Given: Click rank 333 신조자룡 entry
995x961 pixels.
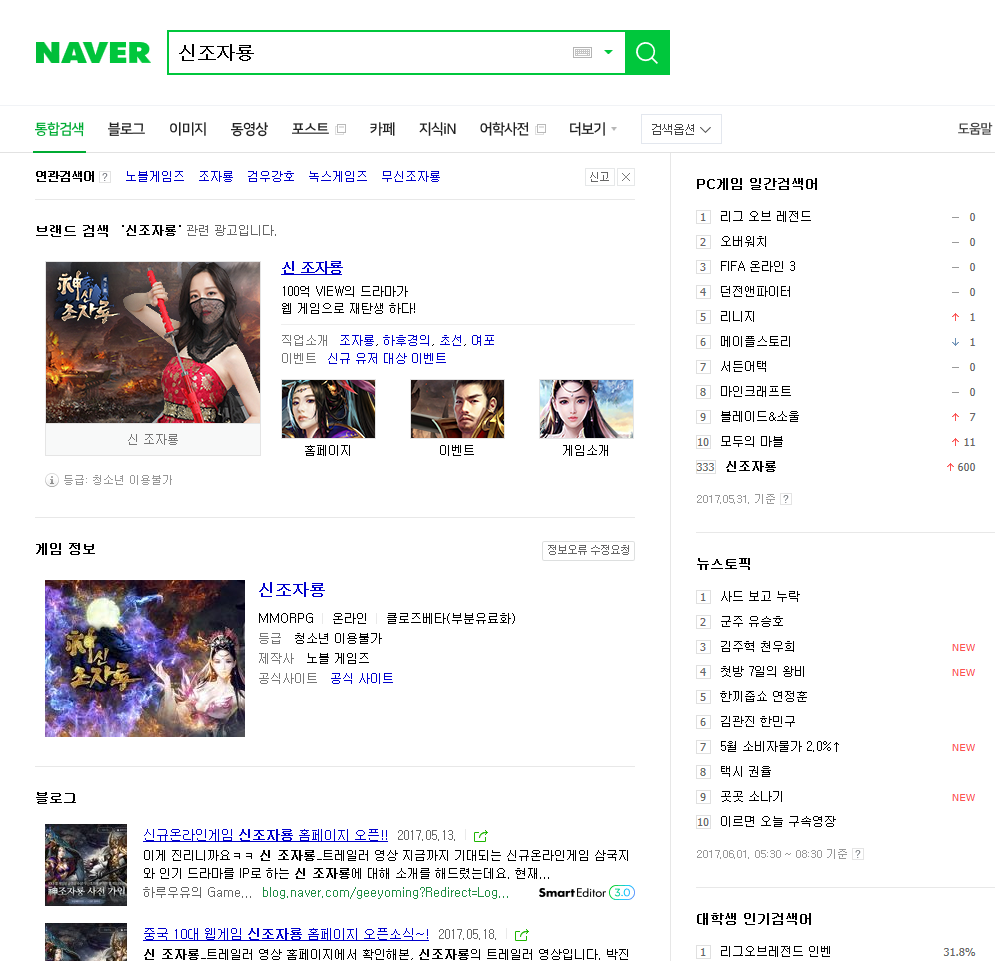Looking at the screenshot, I should 751,467.
